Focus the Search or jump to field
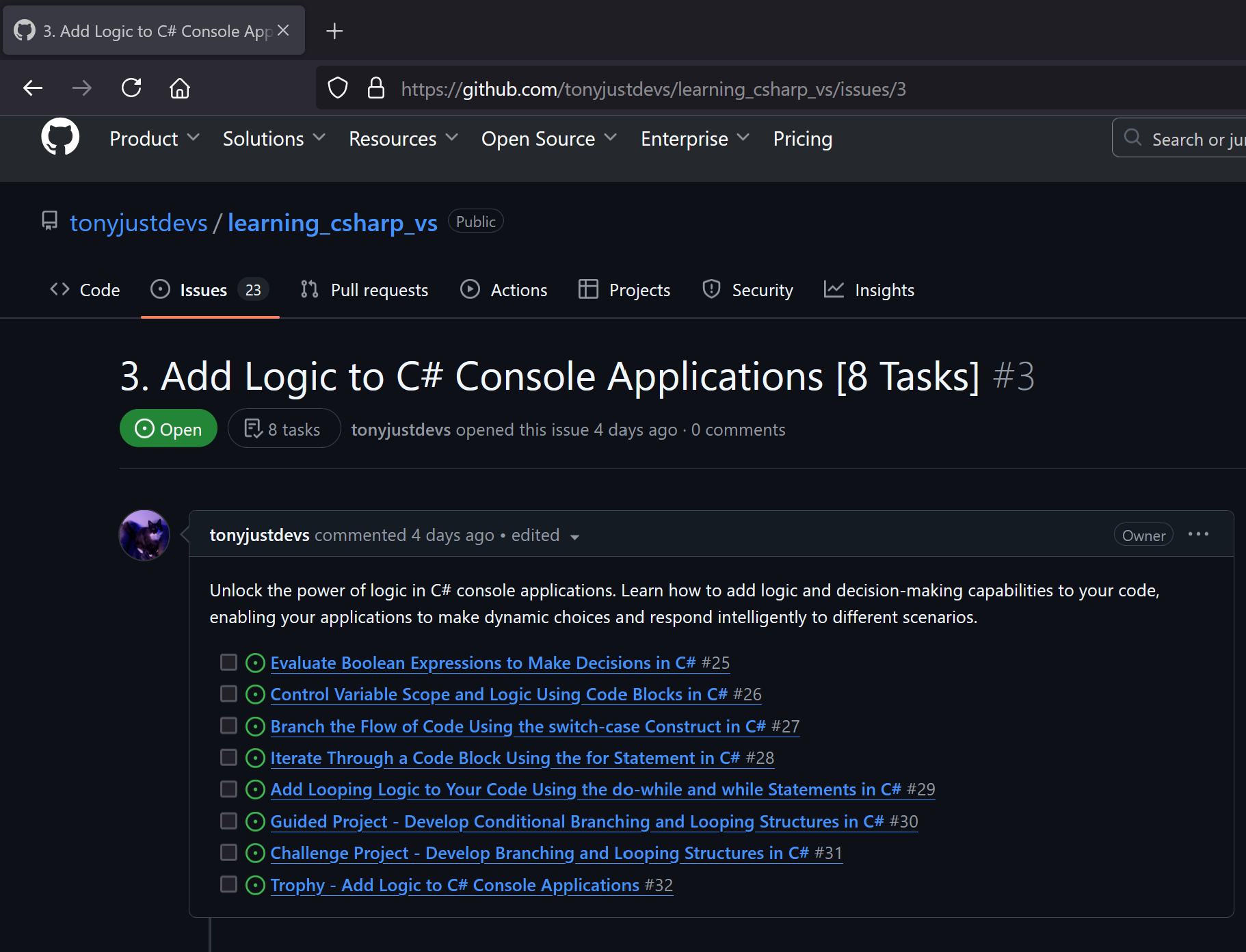The height and width of the screenshot is (952, 1246). 1179,138
